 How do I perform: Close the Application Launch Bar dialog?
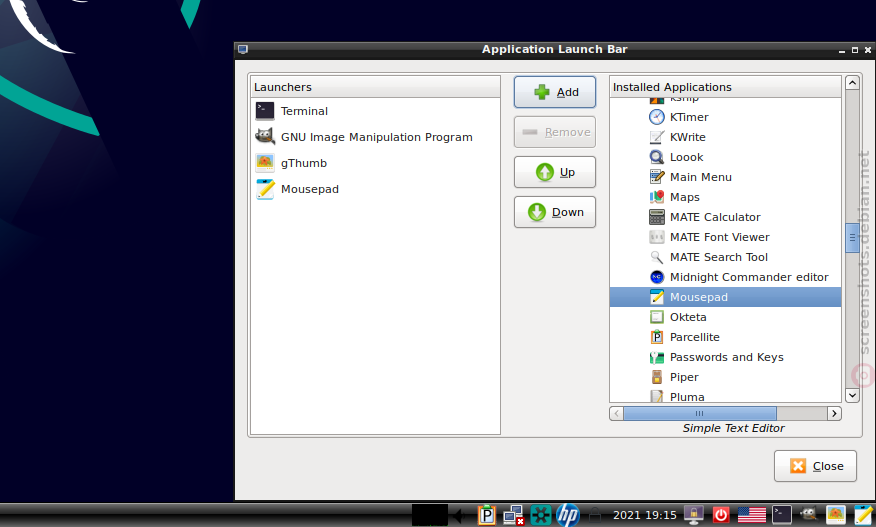(815, 466)
